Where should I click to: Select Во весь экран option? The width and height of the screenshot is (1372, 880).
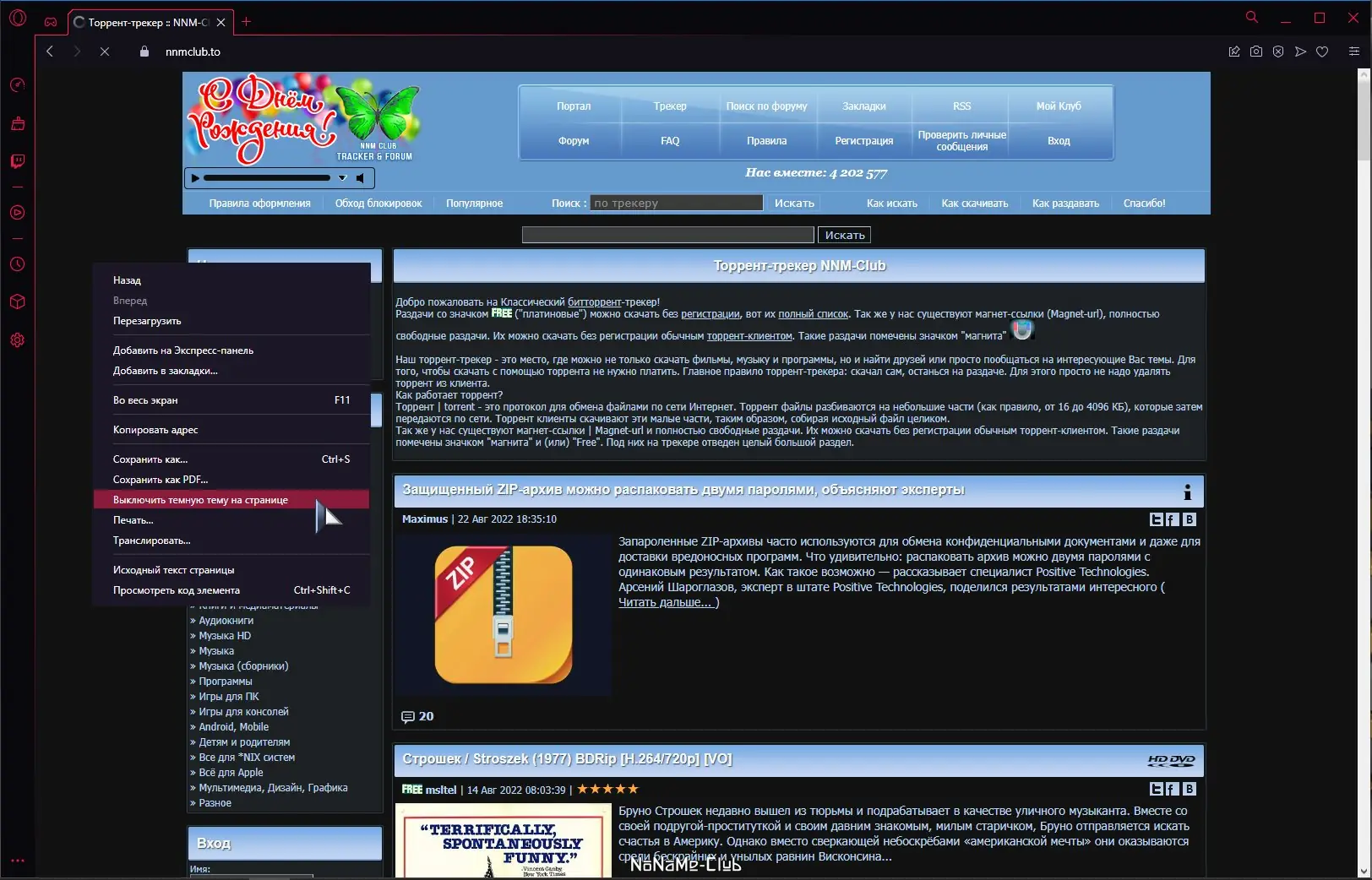click(231, 400)
